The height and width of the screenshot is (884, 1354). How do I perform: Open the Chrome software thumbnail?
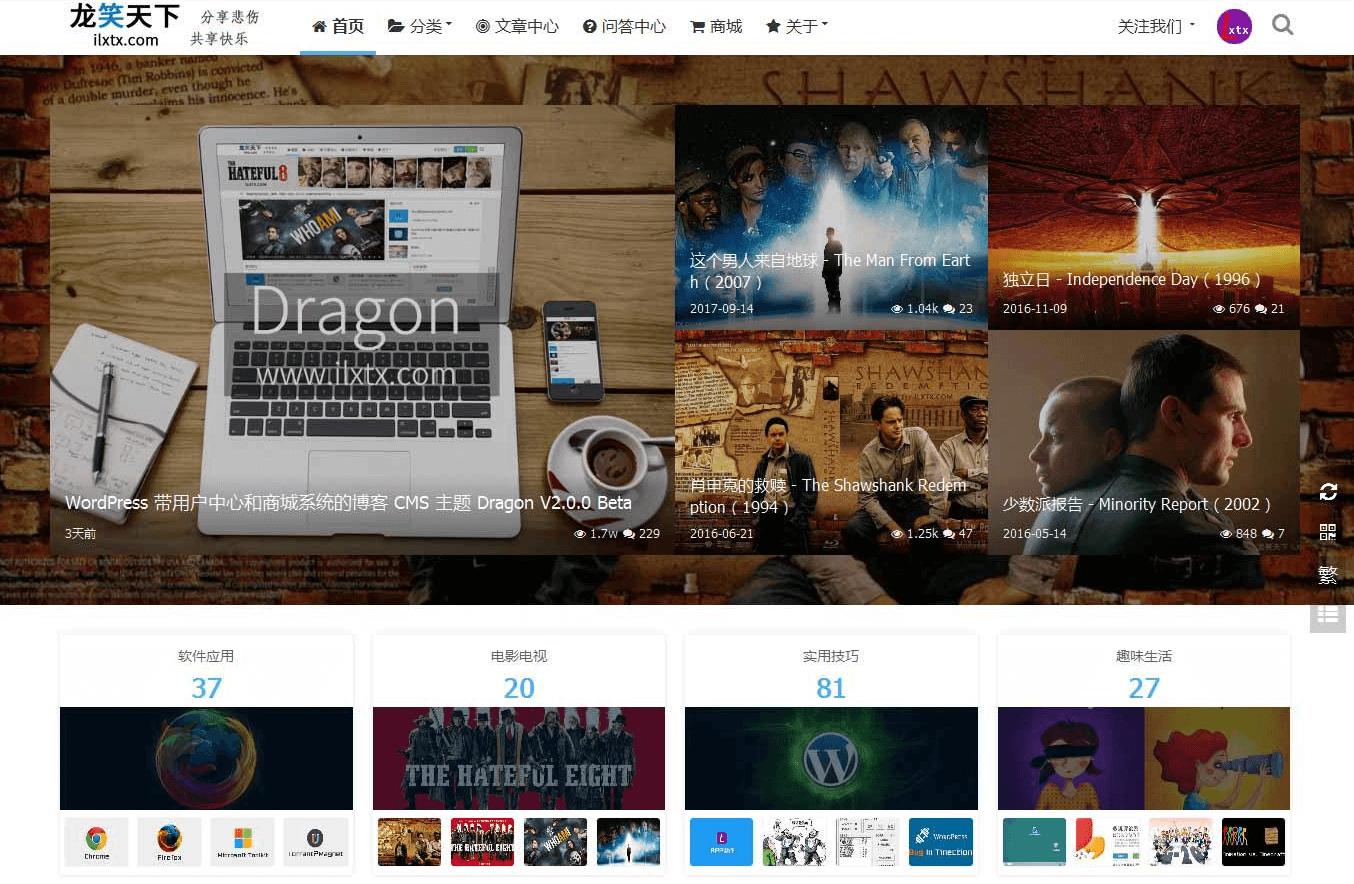coord(97,842)
